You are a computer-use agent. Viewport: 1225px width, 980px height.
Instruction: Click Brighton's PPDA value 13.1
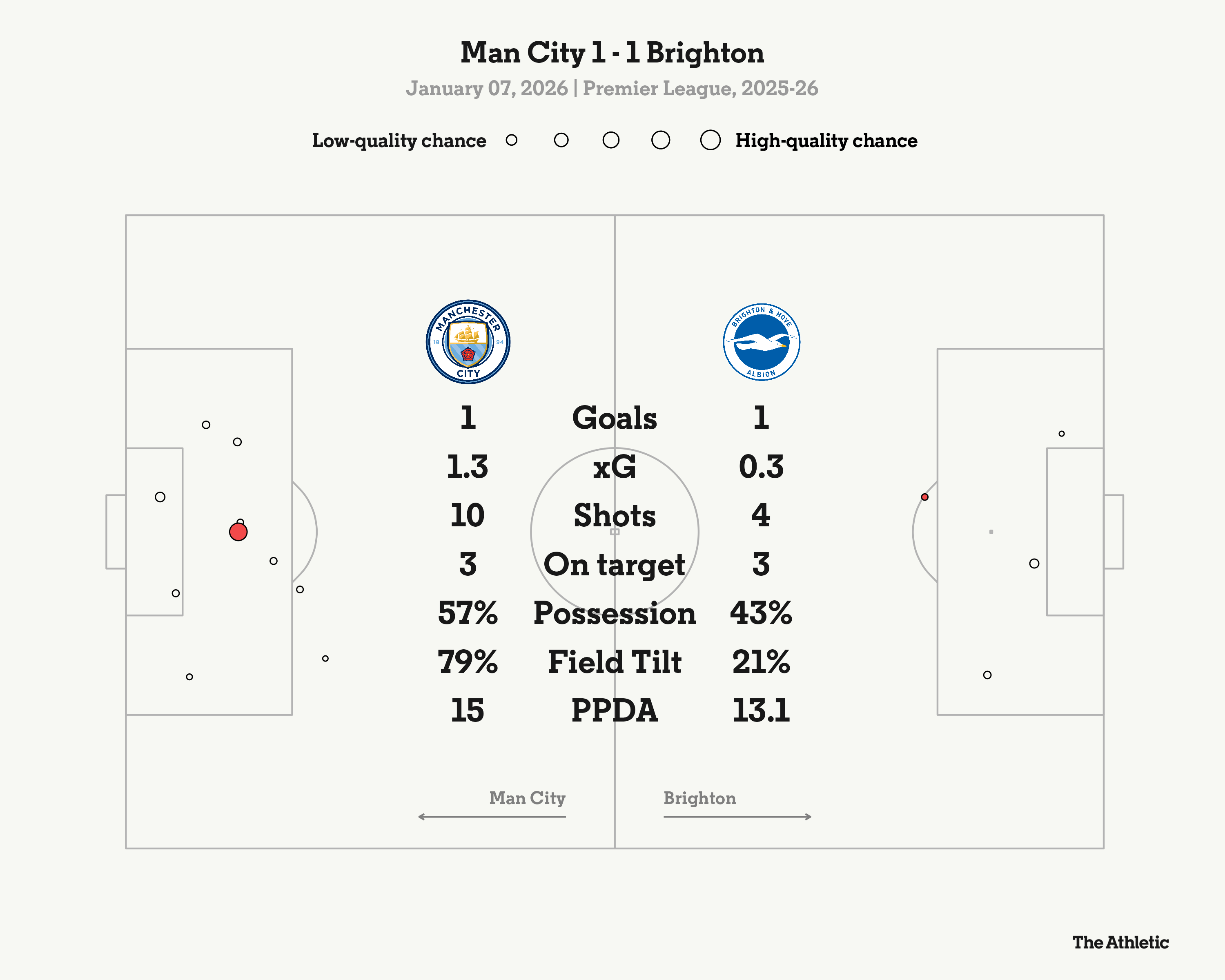pyautogui.click(x=761, y=711)
